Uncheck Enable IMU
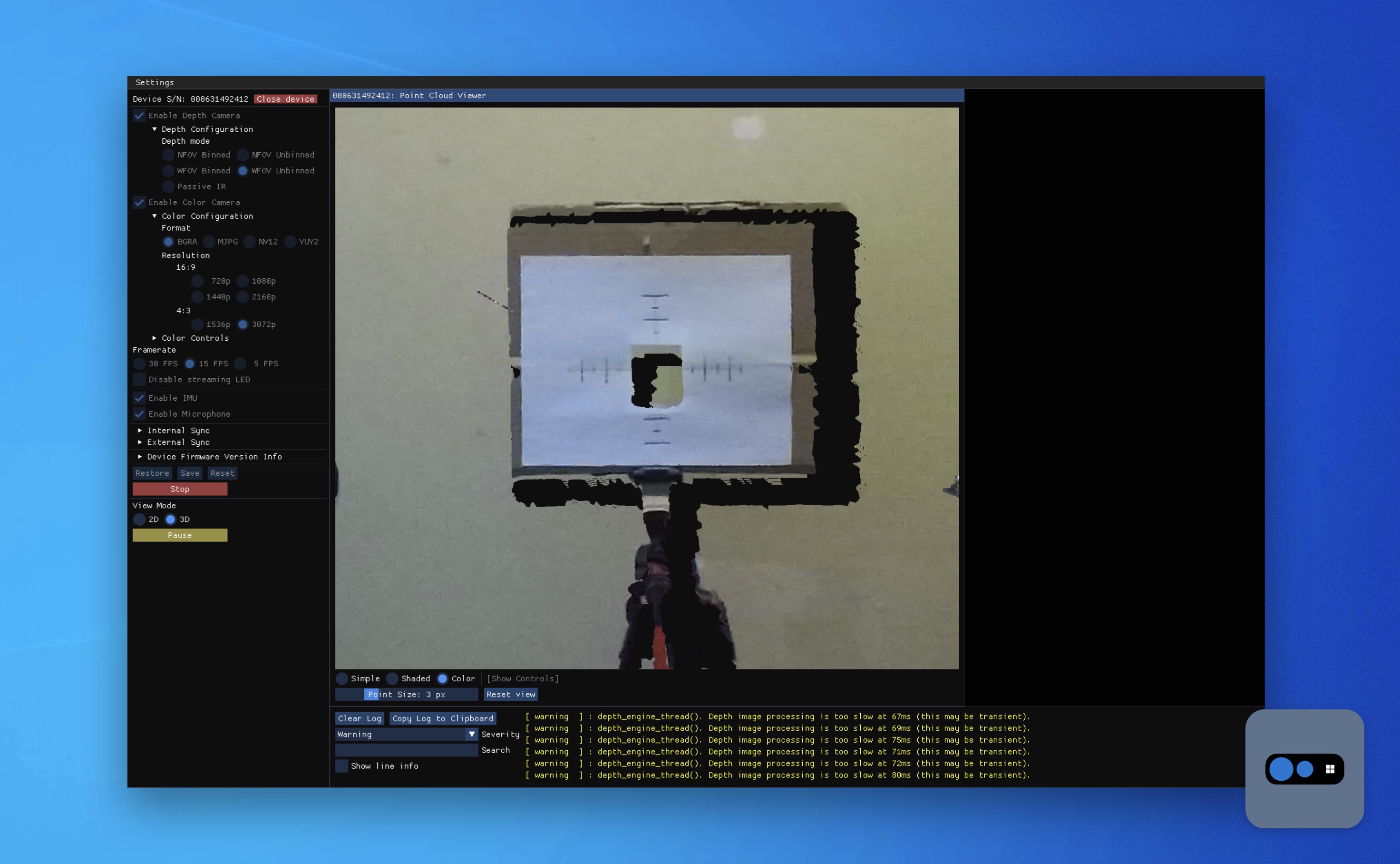The image size is (1400, 864). pyautogui.click(x=139, y=398)
